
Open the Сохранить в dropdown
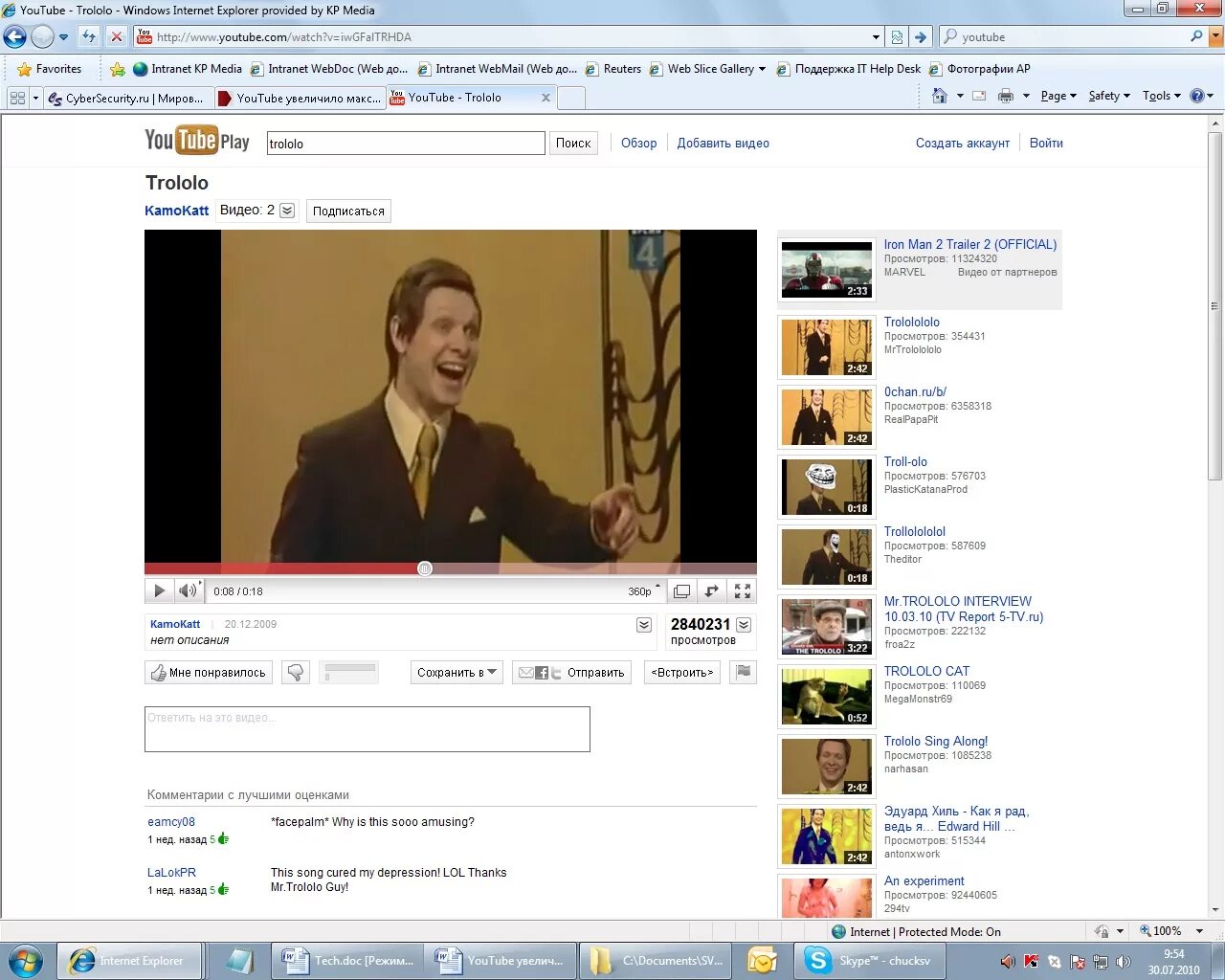pyautogui.click(x=457, y=673)
